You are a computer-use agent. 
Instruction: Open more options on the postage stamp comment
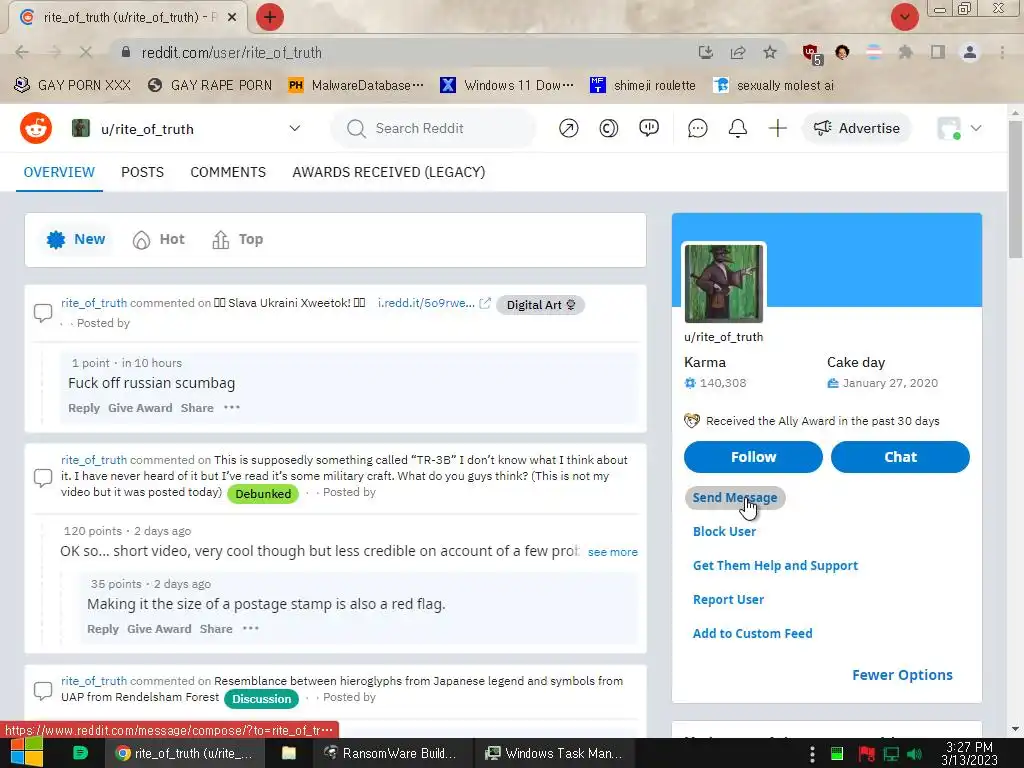(251, 628)
